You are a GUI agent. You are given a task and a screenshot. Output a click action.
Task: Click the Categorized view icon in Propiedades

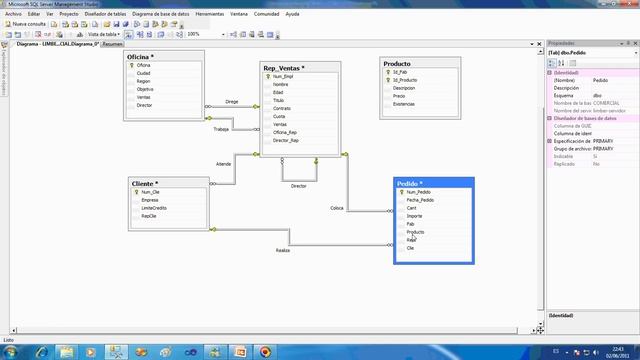pos(552,63)
